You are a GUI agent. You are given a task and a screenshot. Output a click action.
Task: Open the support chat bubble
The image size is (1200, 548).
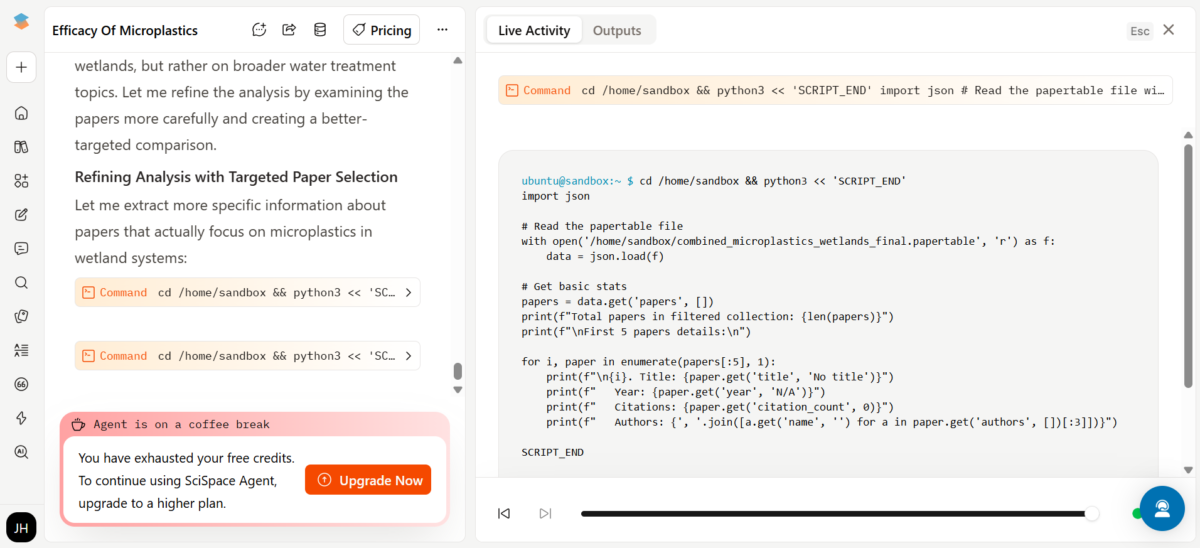(1162, 507)
